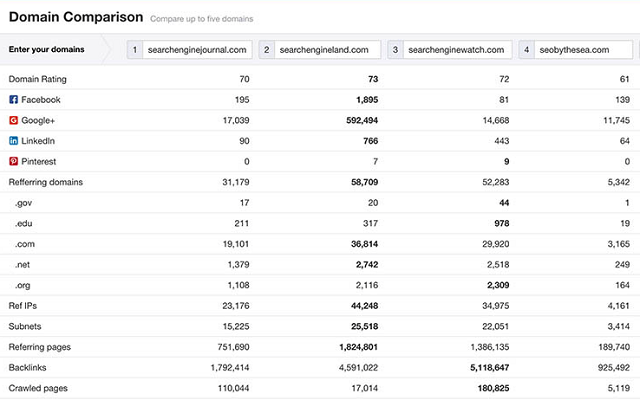Click Ref IPs value 34,975
Image resolution: width=640 pixels, height=400 pixels.
496,306
